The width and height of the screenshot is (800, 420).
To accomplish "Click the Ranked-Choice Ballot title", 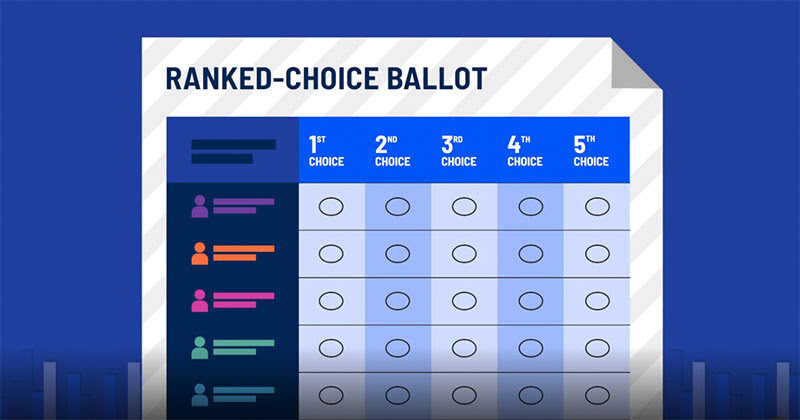I will tap(326, 79).
